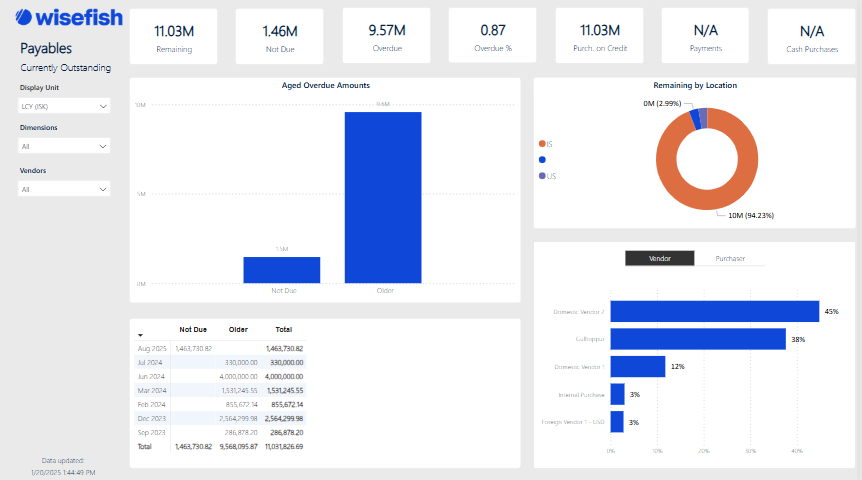Click the Older bar in chart
The height and width of the screenshot is (480, 862).
(x=383, y=197)
